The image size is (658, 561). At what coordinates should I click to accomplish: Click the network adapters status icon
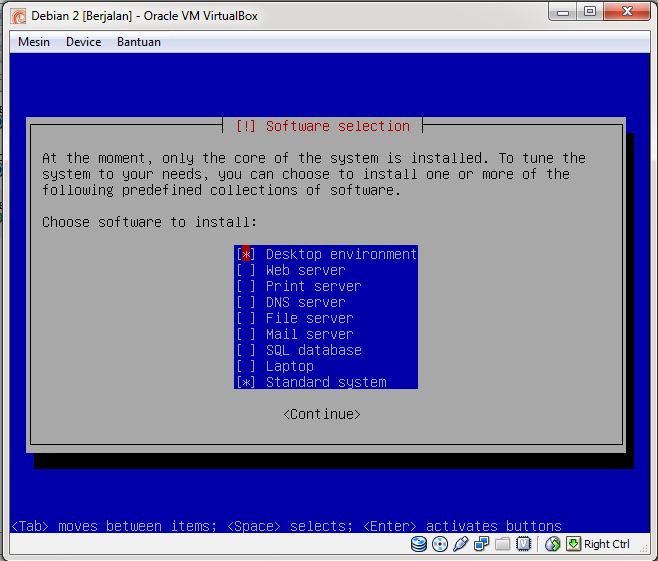pos(481,544)
